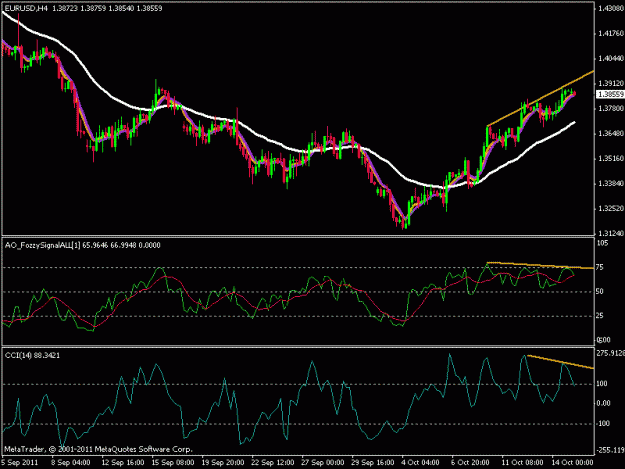
Task: Click the 29 Sep 16:00 time label
Action: (x=373, y=462)
